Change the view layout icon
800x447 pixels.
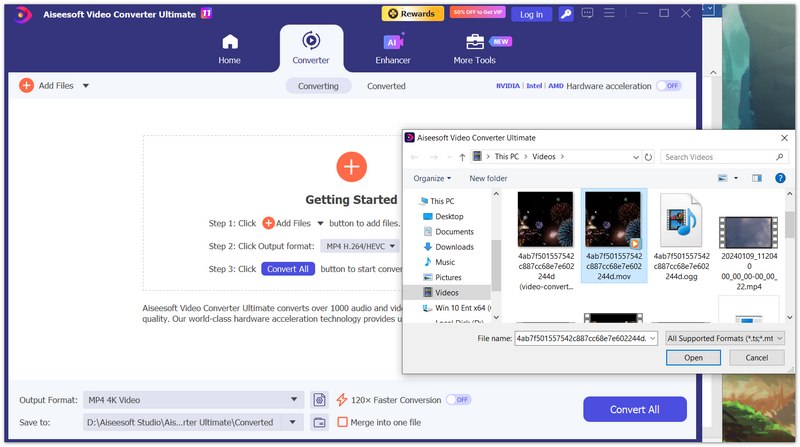pos(722,178)
